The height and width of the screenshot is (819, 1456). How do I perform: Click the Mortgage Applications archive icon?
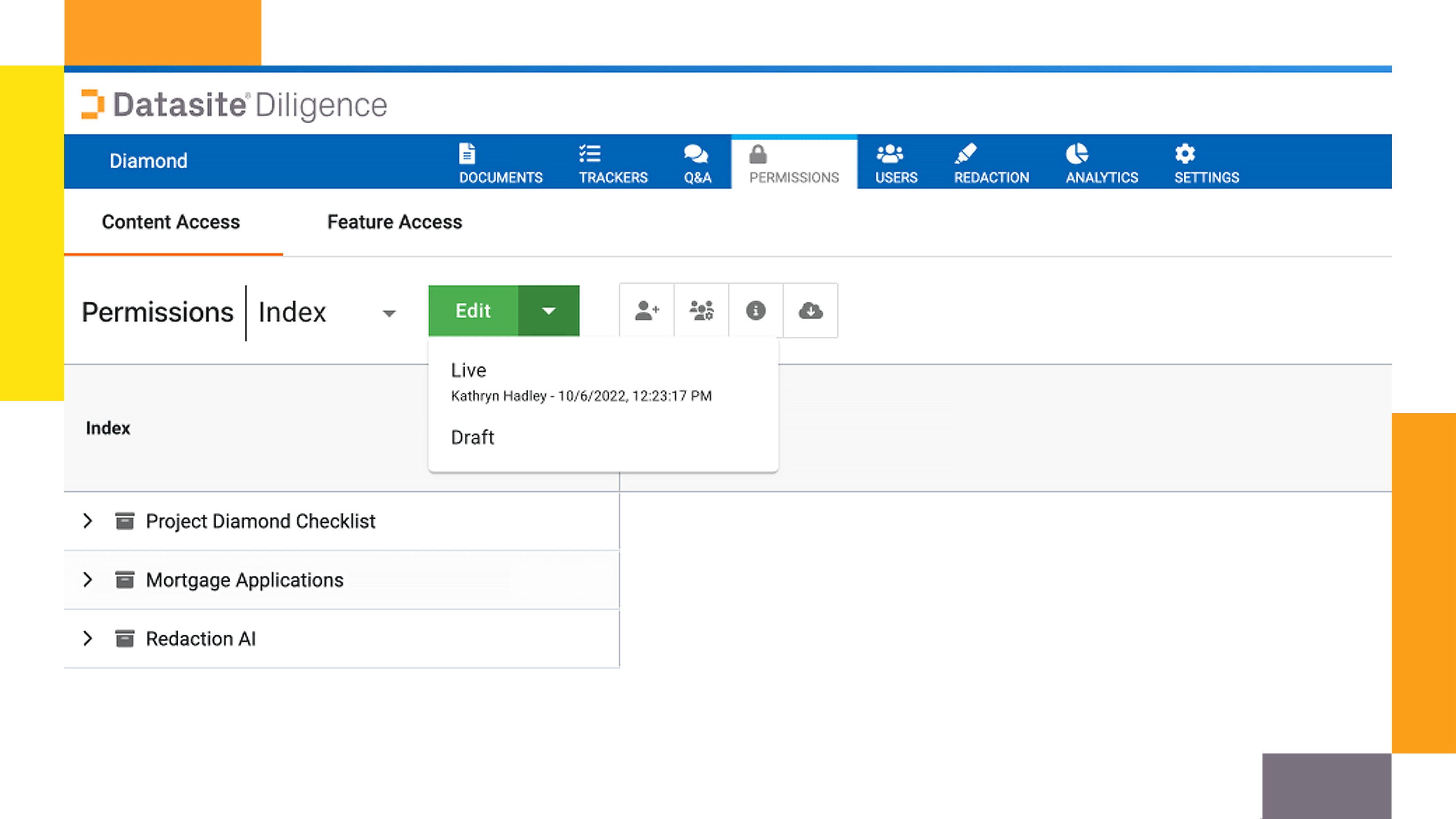[125, 579]
